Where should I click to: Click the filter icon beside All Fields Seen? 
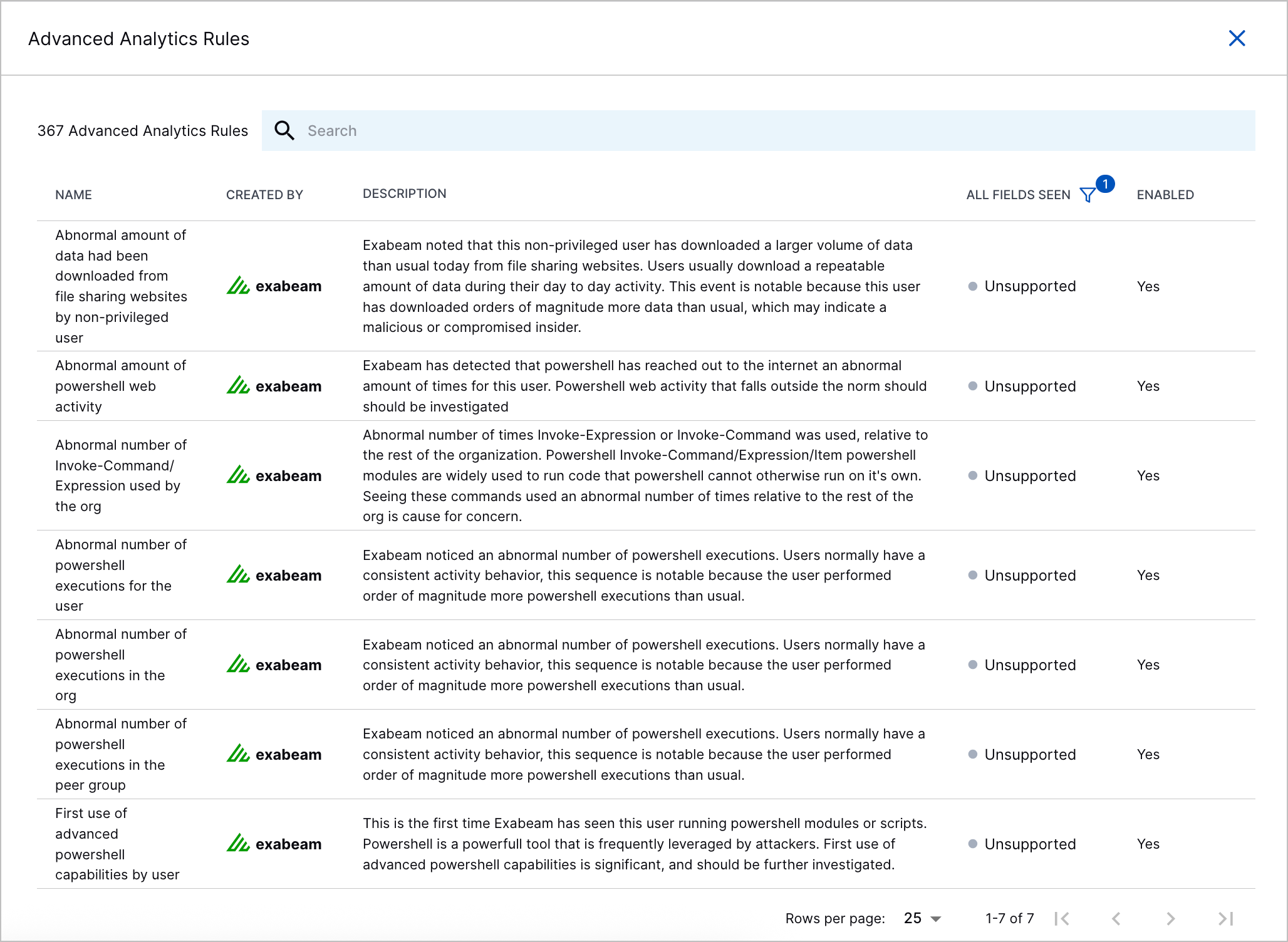[x=1088, y=195]
